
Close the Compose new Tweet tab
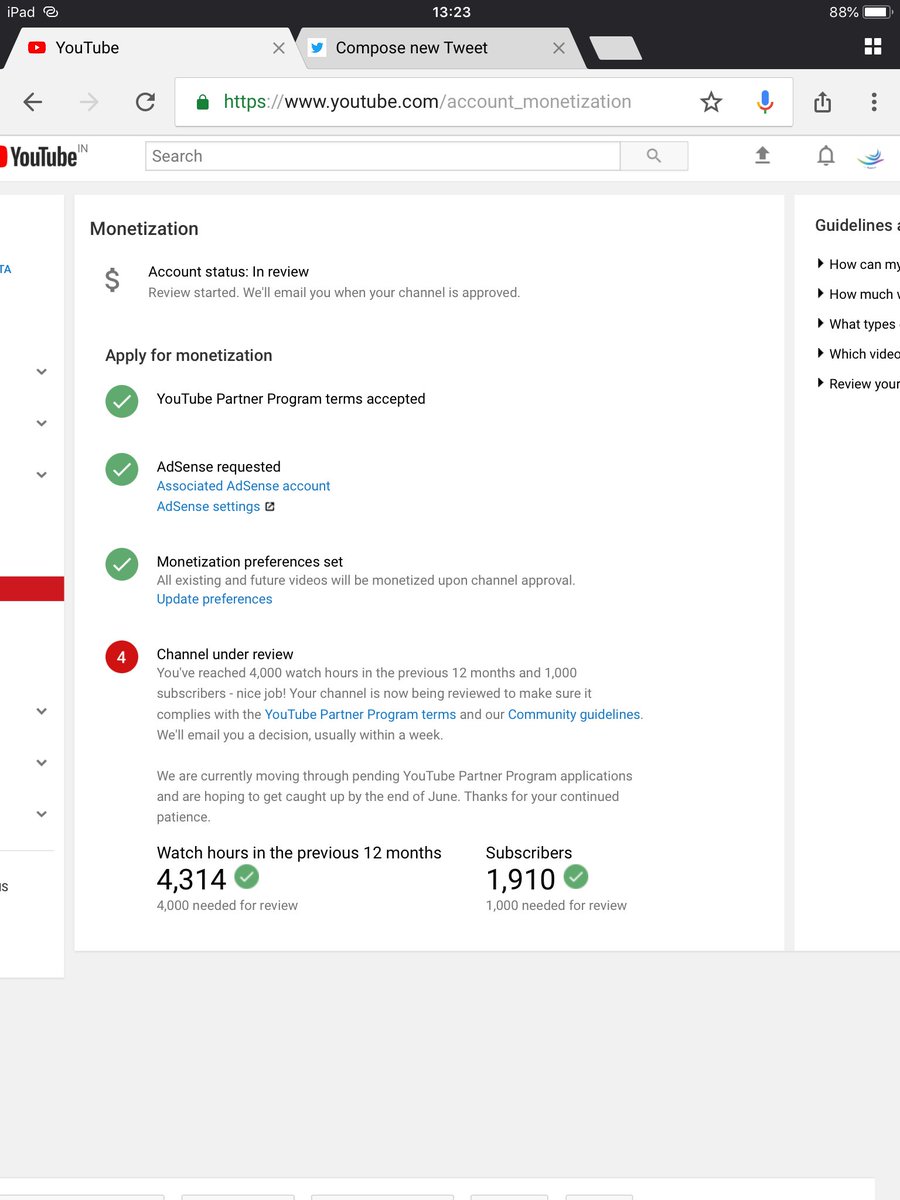pyautogui.click(x=559, y=48)
